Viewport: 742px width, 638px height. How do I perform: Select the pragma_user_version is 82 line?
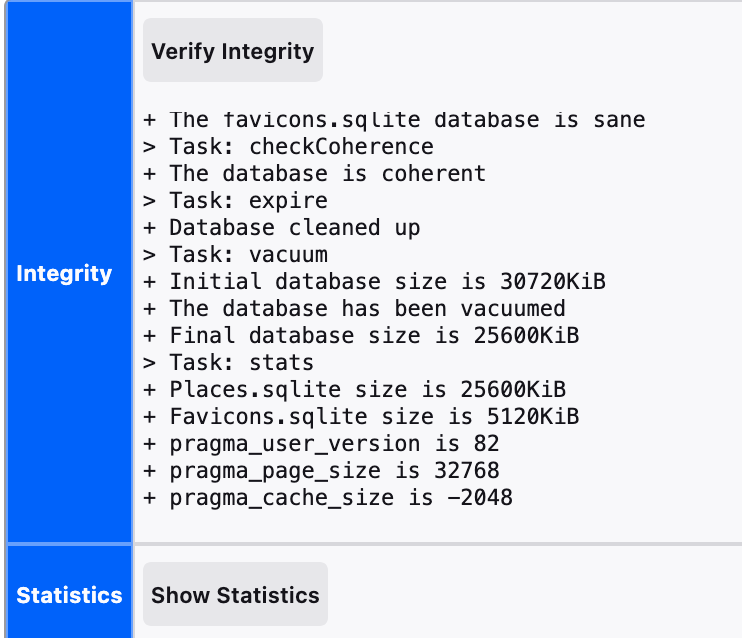[321, 444]
